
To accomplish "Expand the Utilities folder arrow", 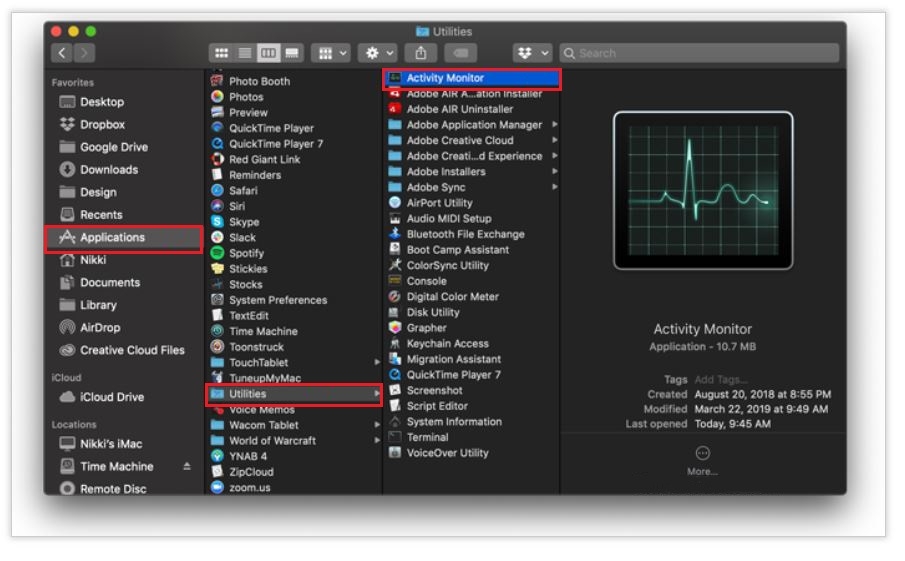I will click(377, 394).
